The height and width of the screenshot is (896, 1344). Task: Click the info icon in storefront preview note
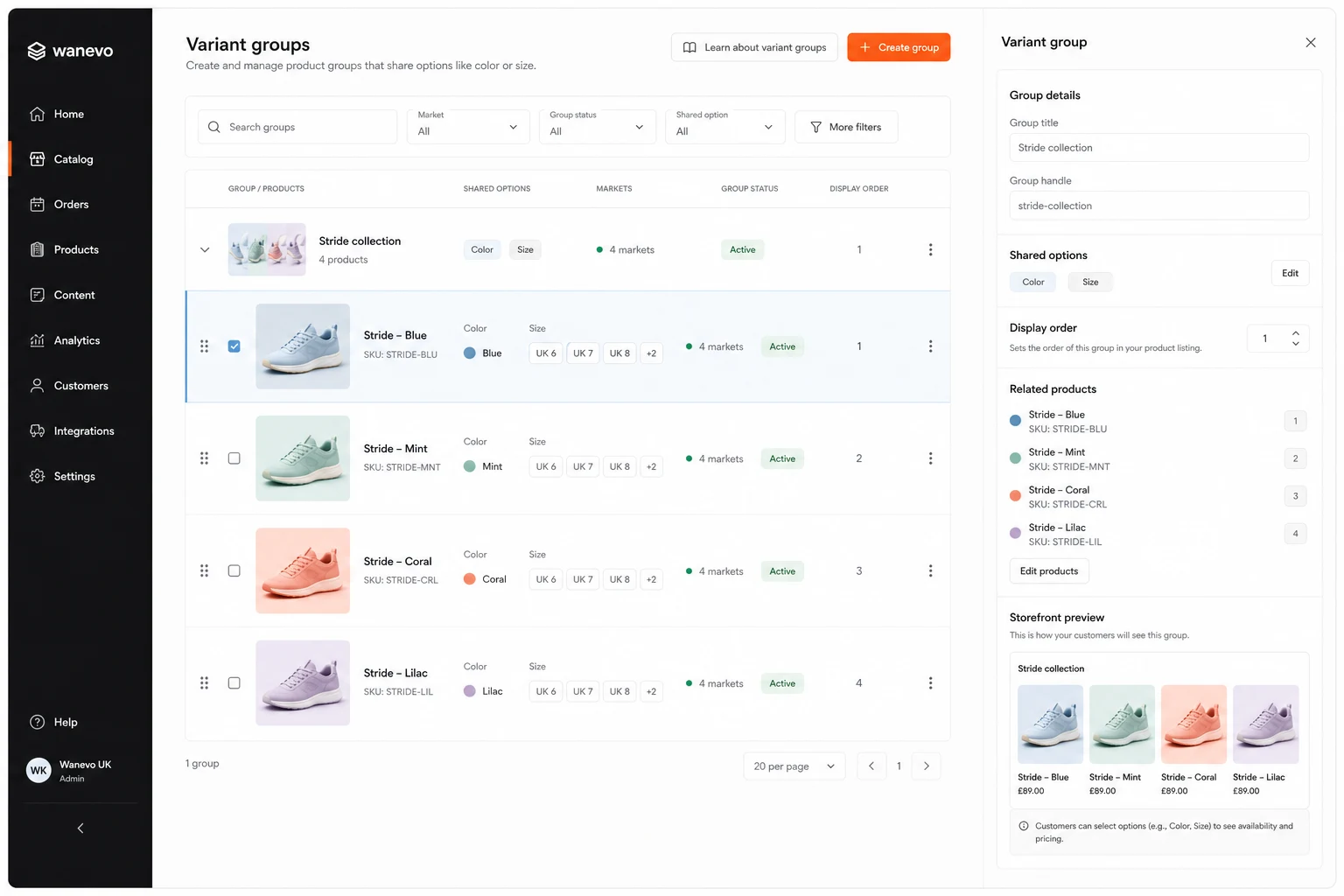(1024, 826)
